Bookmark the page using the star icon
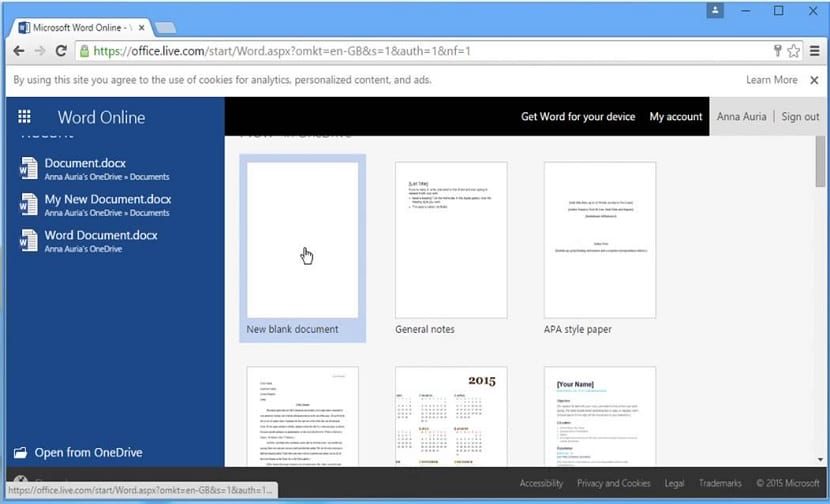Image resolution: width=830 pixels, height=504 pixels. tap(793, 51)
